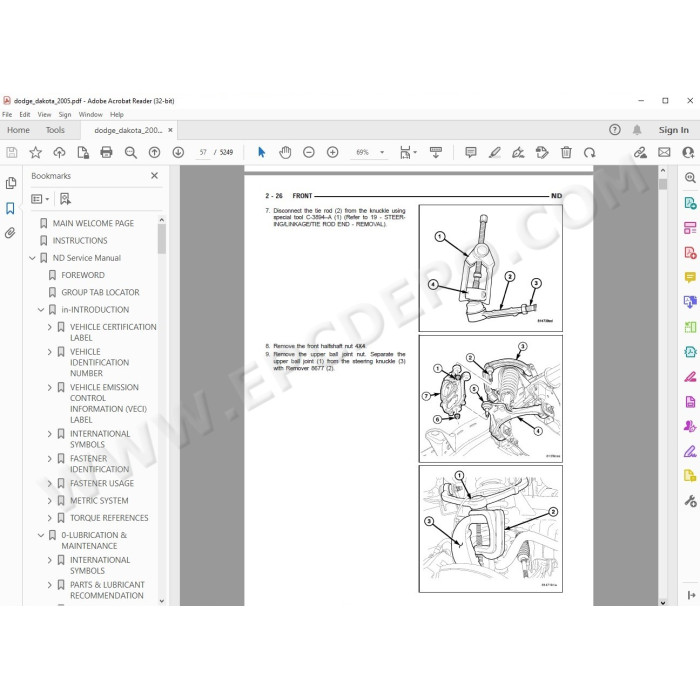This screenshot has width=700, height=700.
Task: Open the Sign menu
Action: pos(65,115)
